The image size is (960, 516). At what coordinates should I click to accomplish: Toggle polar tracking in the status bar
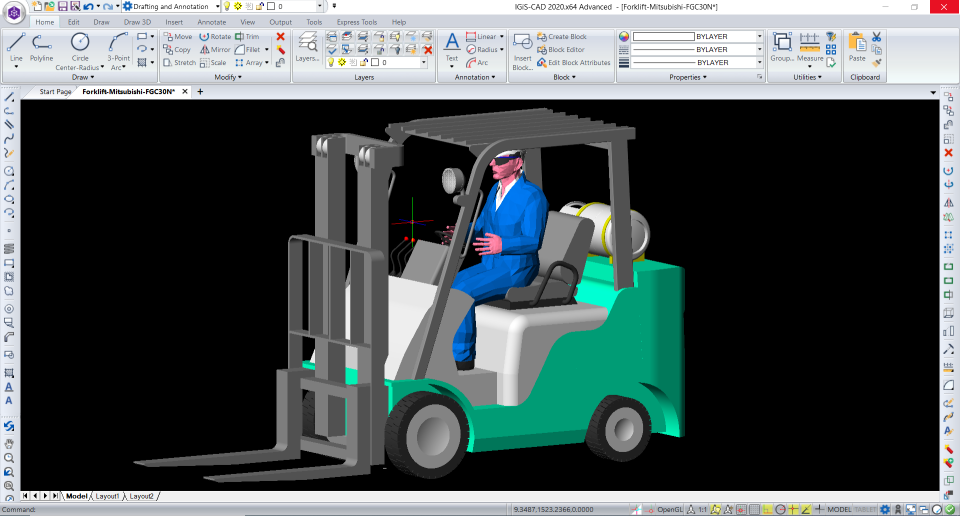coord(780,509)
